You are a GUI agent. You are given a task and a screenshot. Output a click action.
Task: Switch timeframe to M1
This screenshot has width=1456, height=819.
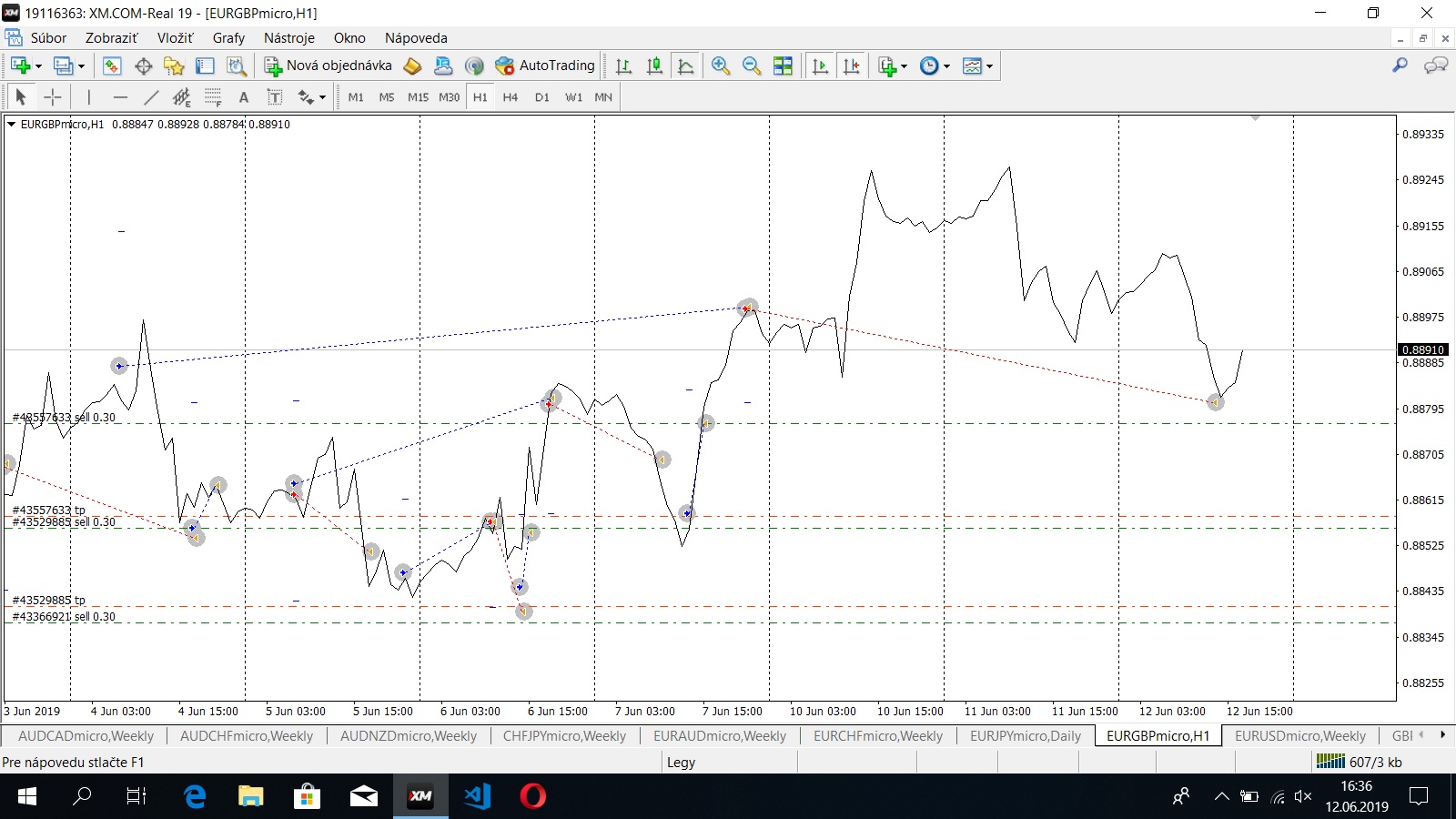(356, 97)
